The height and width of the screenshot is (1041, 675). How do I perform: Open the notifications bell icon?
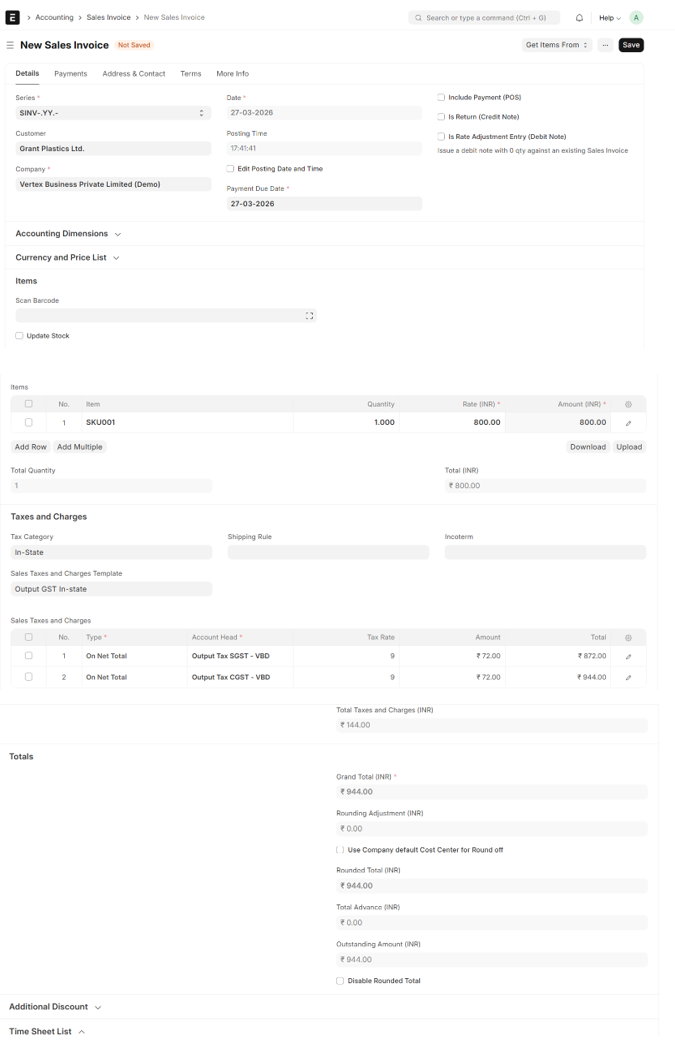click(x=579, y=18)
